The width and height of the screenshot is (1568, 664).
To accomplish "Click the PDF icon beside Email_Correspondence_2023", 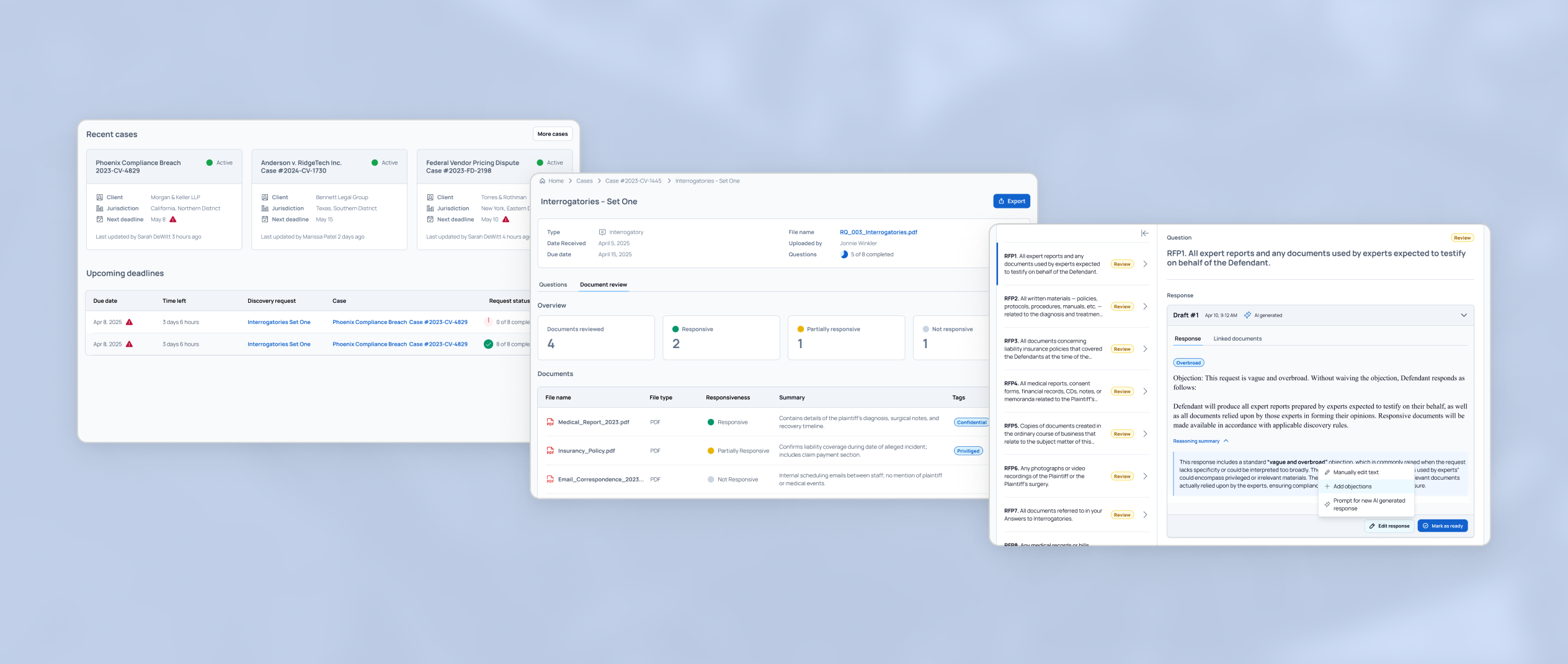I will coord(550,479).
